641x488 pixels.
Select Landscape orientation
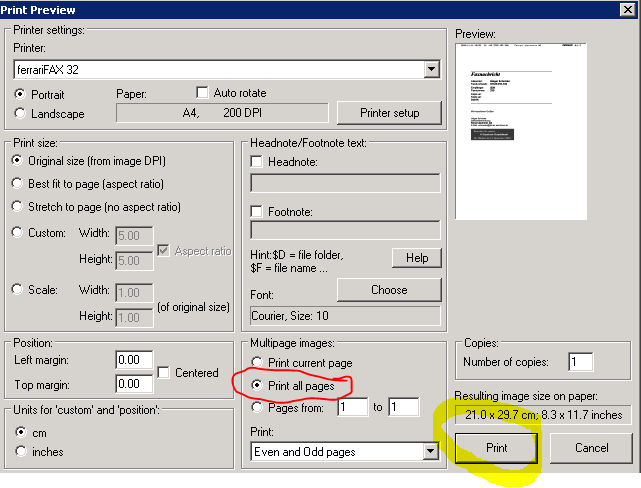20,113
